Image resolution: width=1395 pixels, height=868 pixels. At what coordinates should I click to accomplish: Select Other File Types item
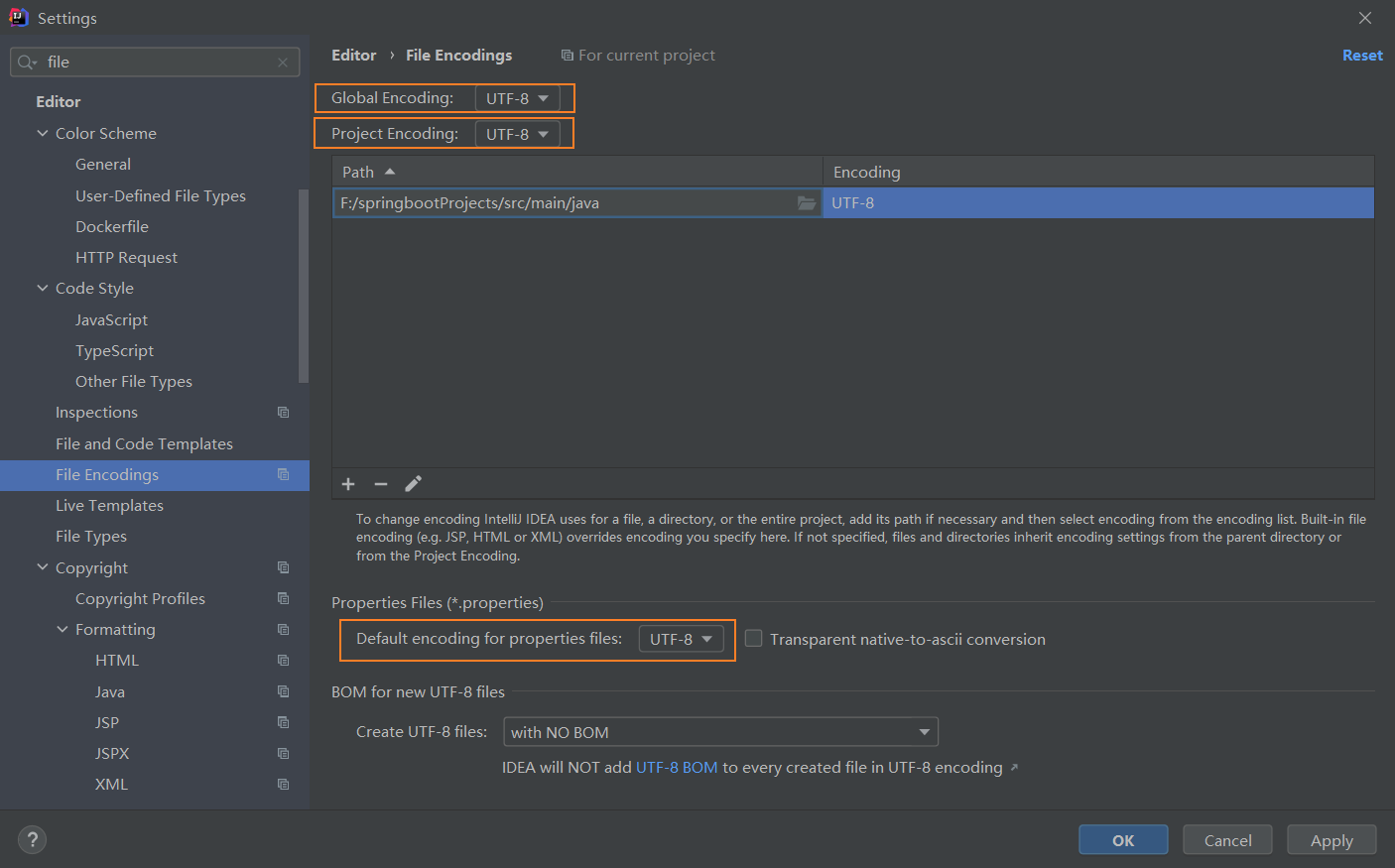pyautogui.click(x=134, y=382)
